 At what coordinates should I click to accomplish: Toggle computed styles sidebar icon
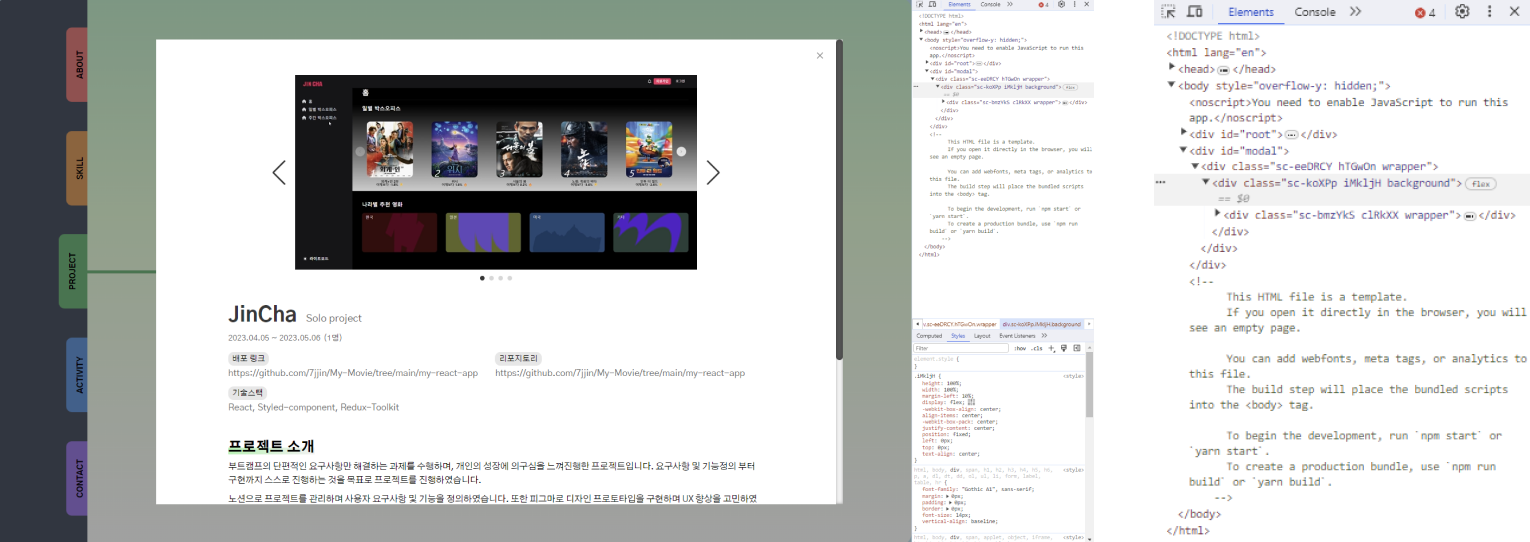pos(1077,348)
